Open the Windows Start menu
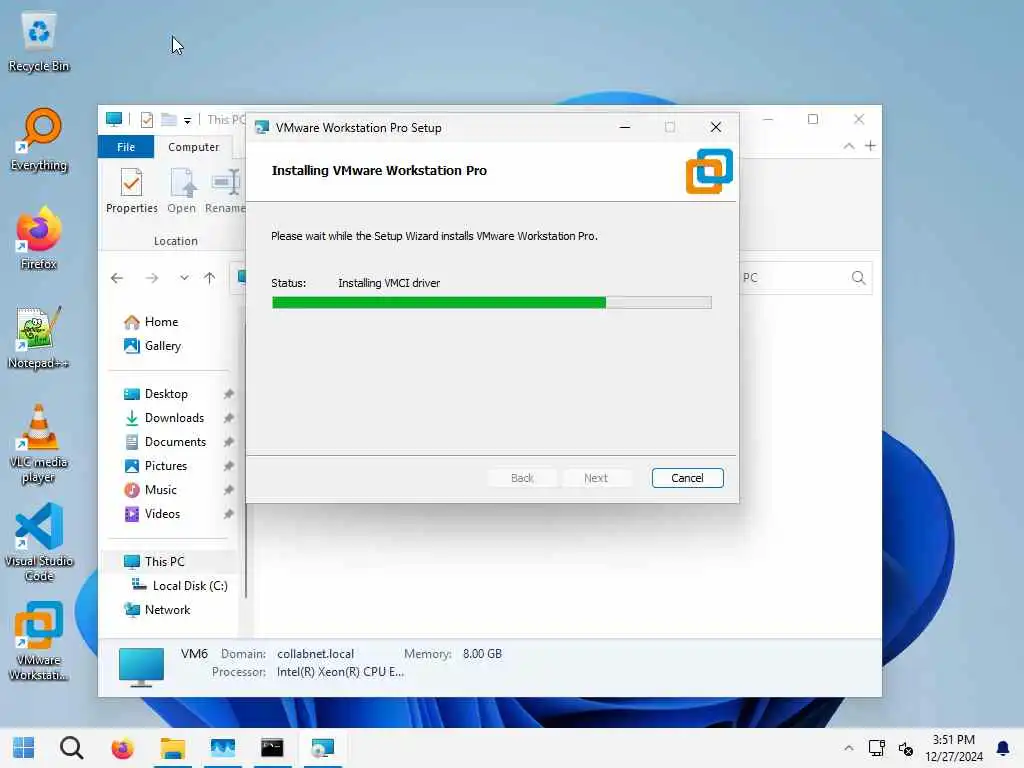The image size is (1024, 768). click(24, 748)
